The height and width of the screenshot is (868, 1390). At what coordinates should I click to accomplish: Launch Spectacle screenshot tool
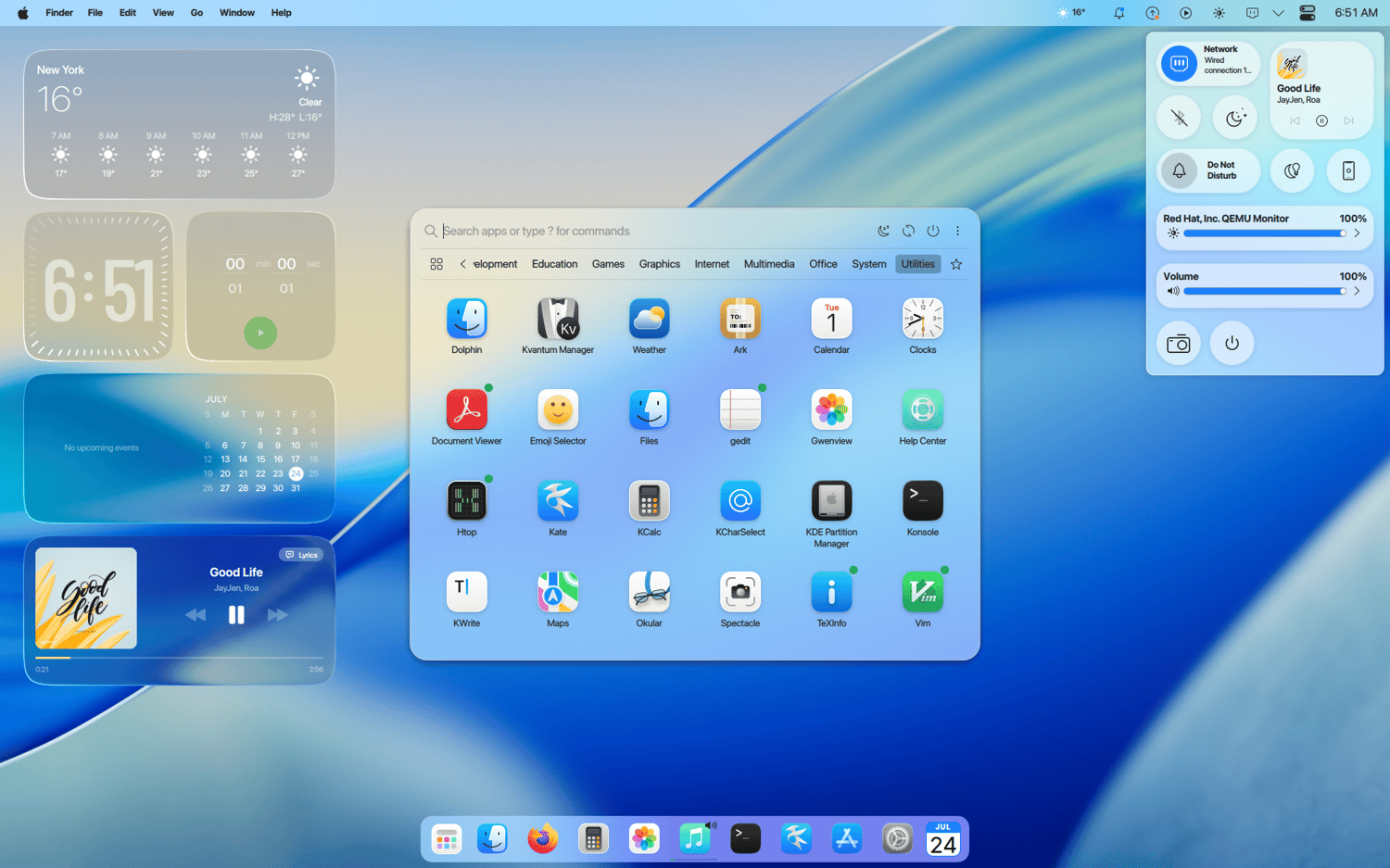pos(740,592)
